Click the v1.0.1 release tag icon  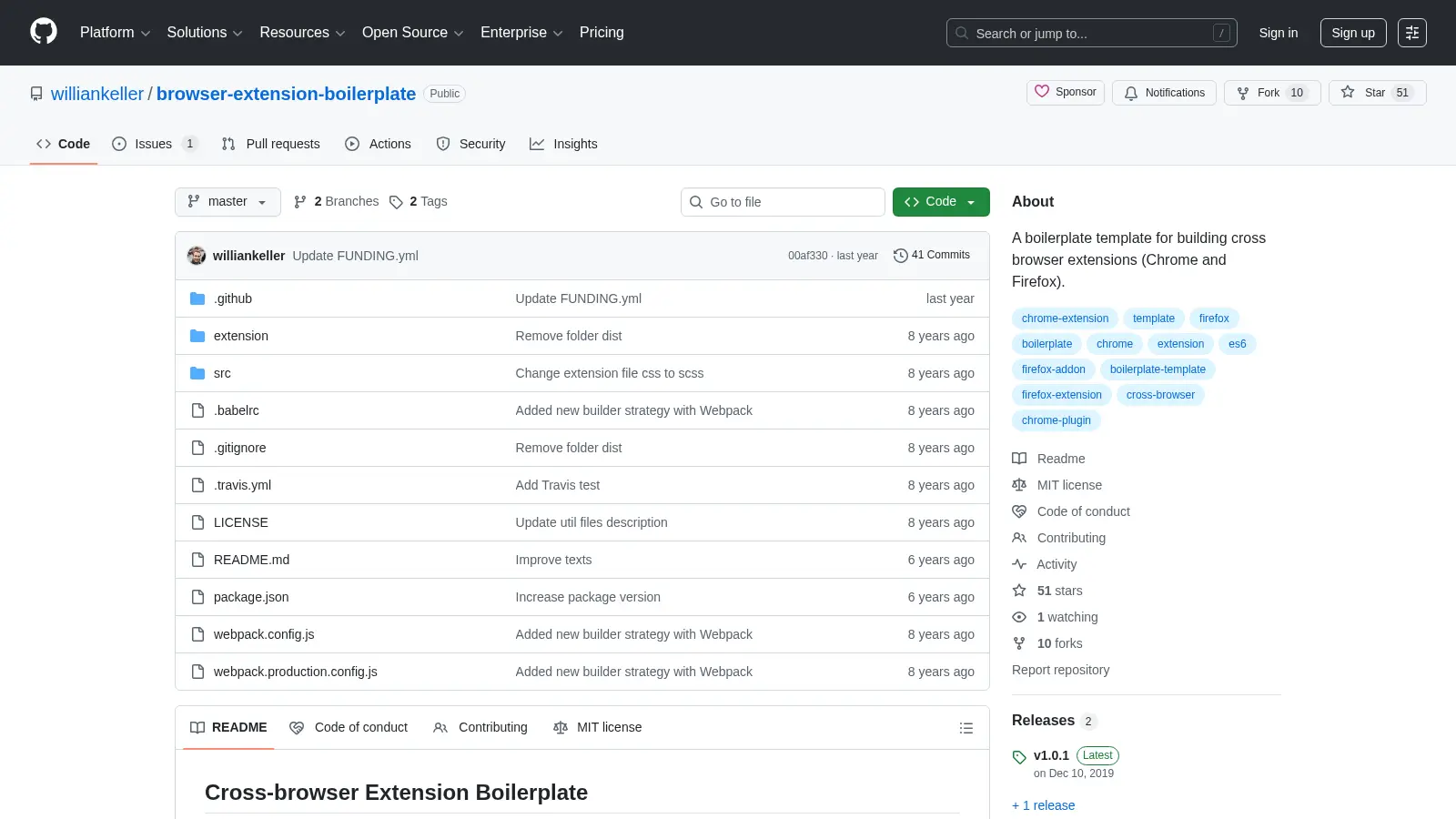1019,757
